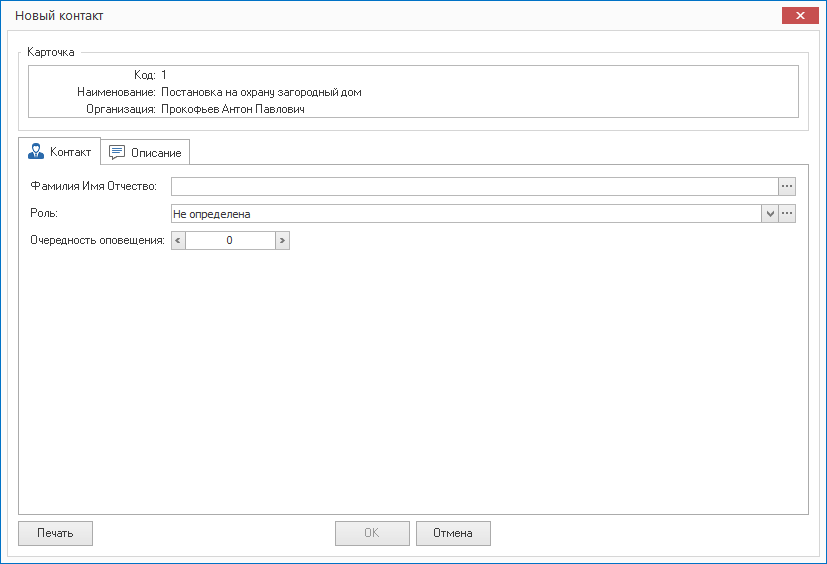Image resolution: width=827 pixels, height=564 pixels.
Task: Click the Код value 1
Action: pyautogui.click(x=164, y=75)
